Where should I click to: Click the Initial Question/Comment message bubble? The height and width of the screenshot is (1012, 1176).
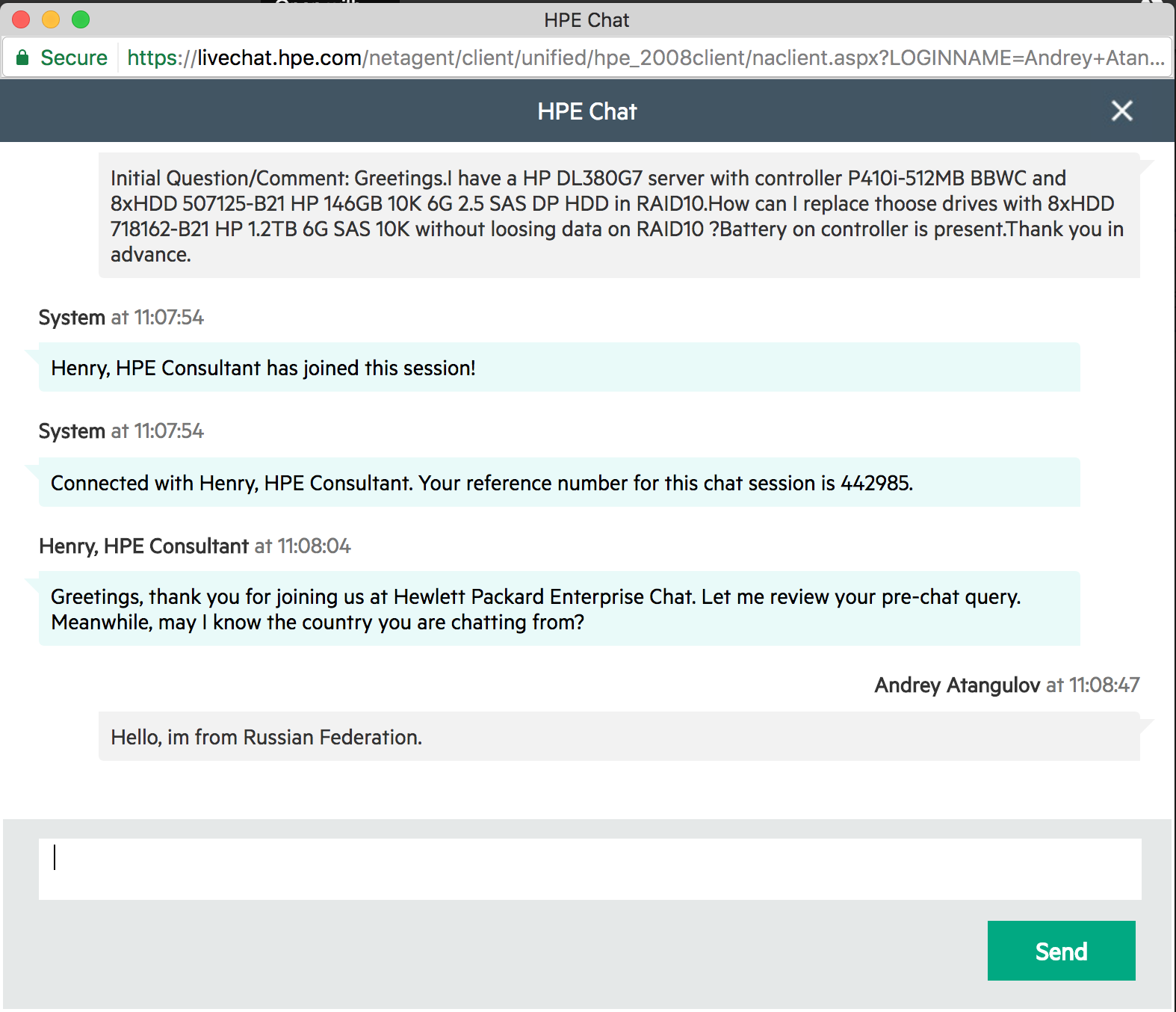[x=619, y=215]
